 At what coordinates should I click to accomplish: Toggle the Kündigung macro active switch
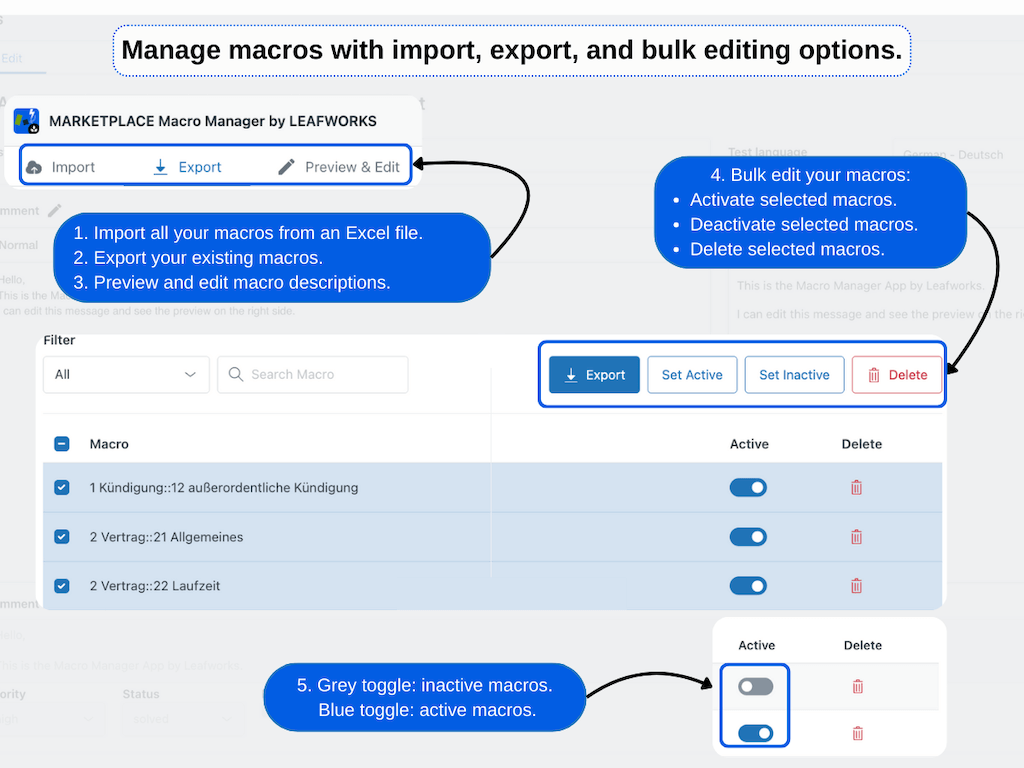[x=748, y=487]
